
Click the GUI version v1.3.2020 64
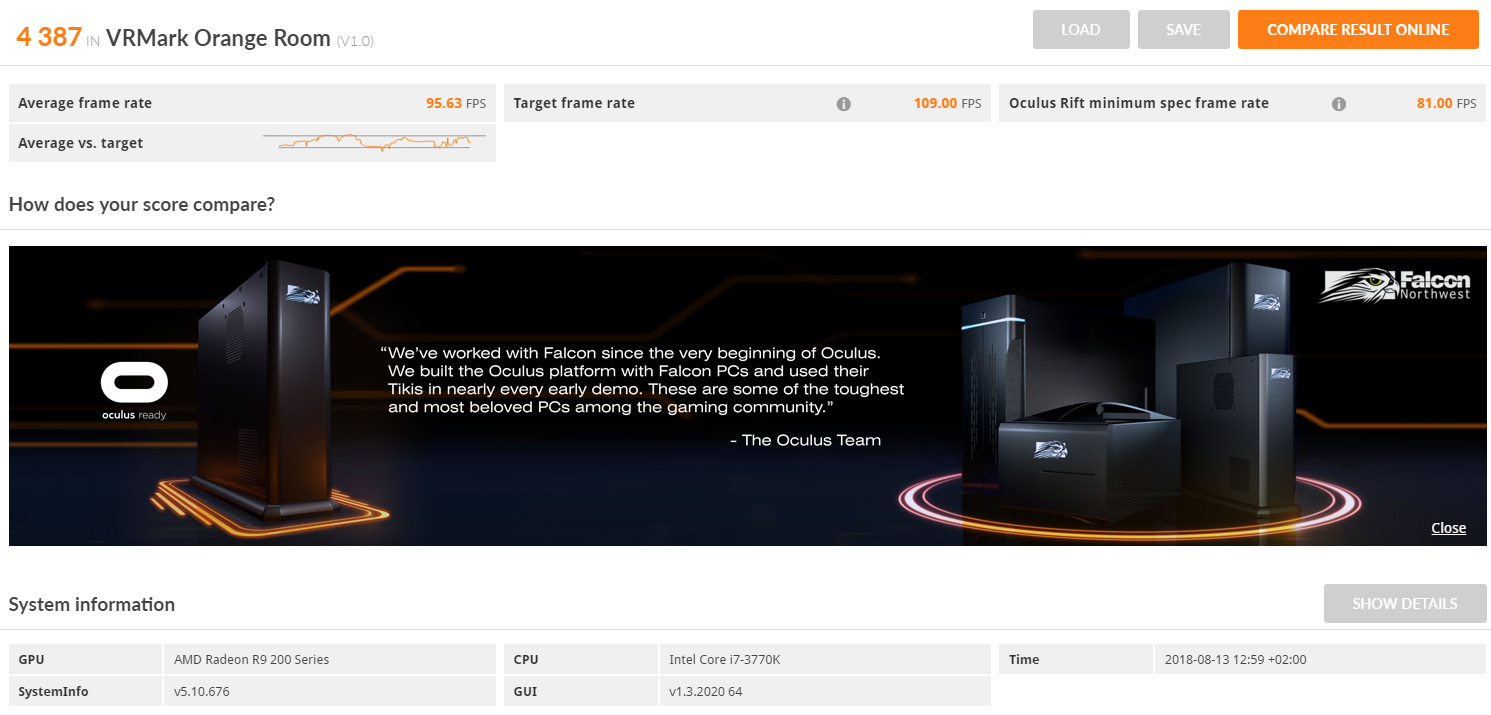(x=706, y=691)
